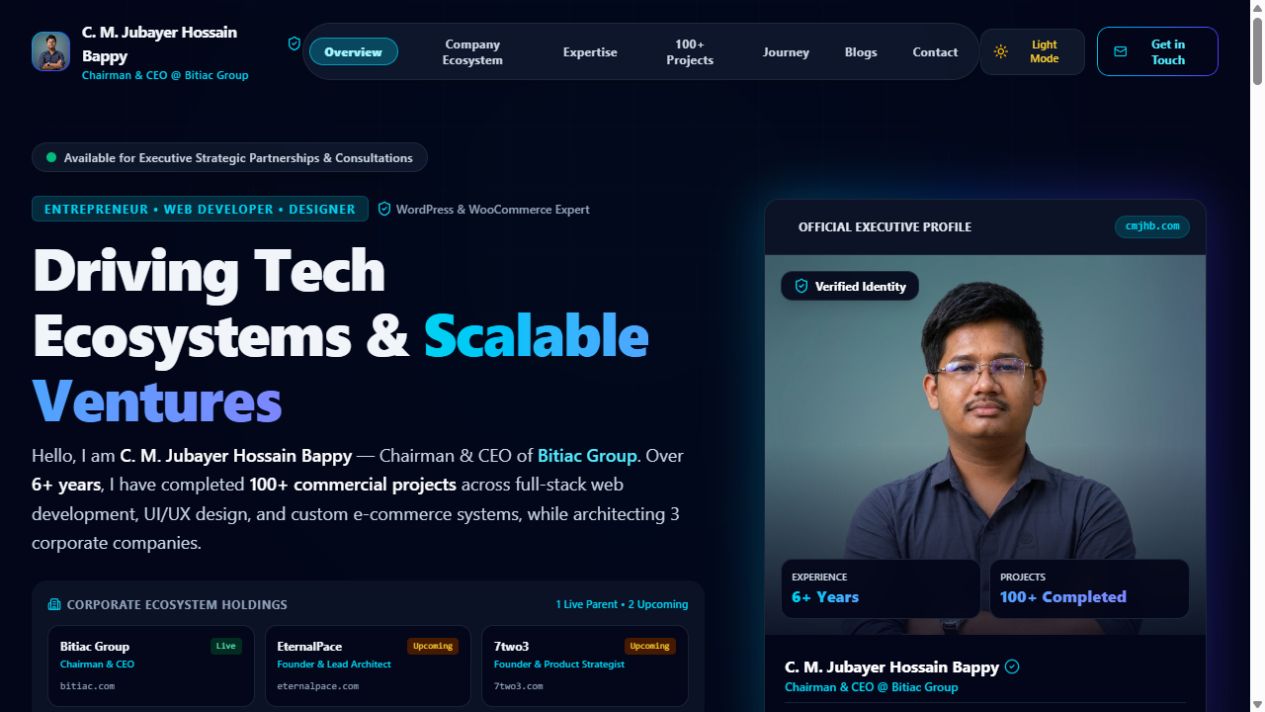Click the Projects 100+ Completed stat box
This screenshot has height=712, width=1265.
[x=1089, y=589]
